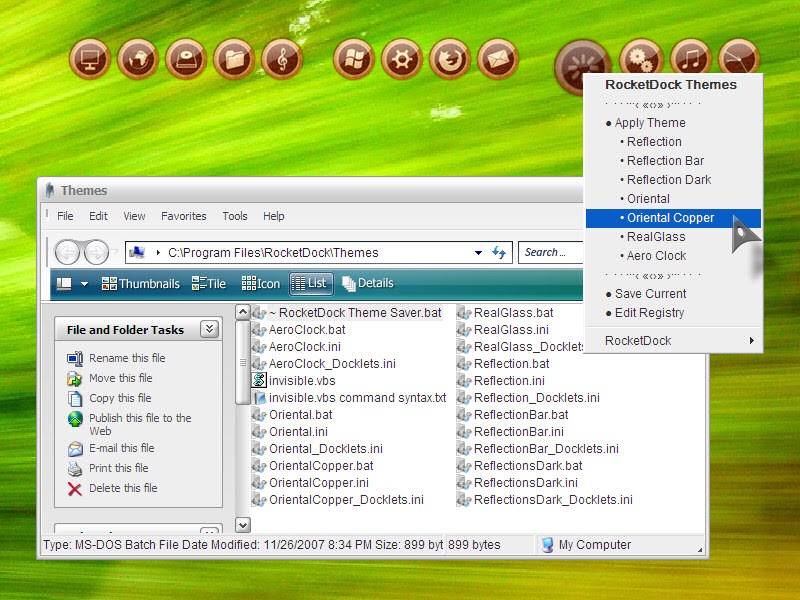Open the gear settings dock icon

point(402,59)
